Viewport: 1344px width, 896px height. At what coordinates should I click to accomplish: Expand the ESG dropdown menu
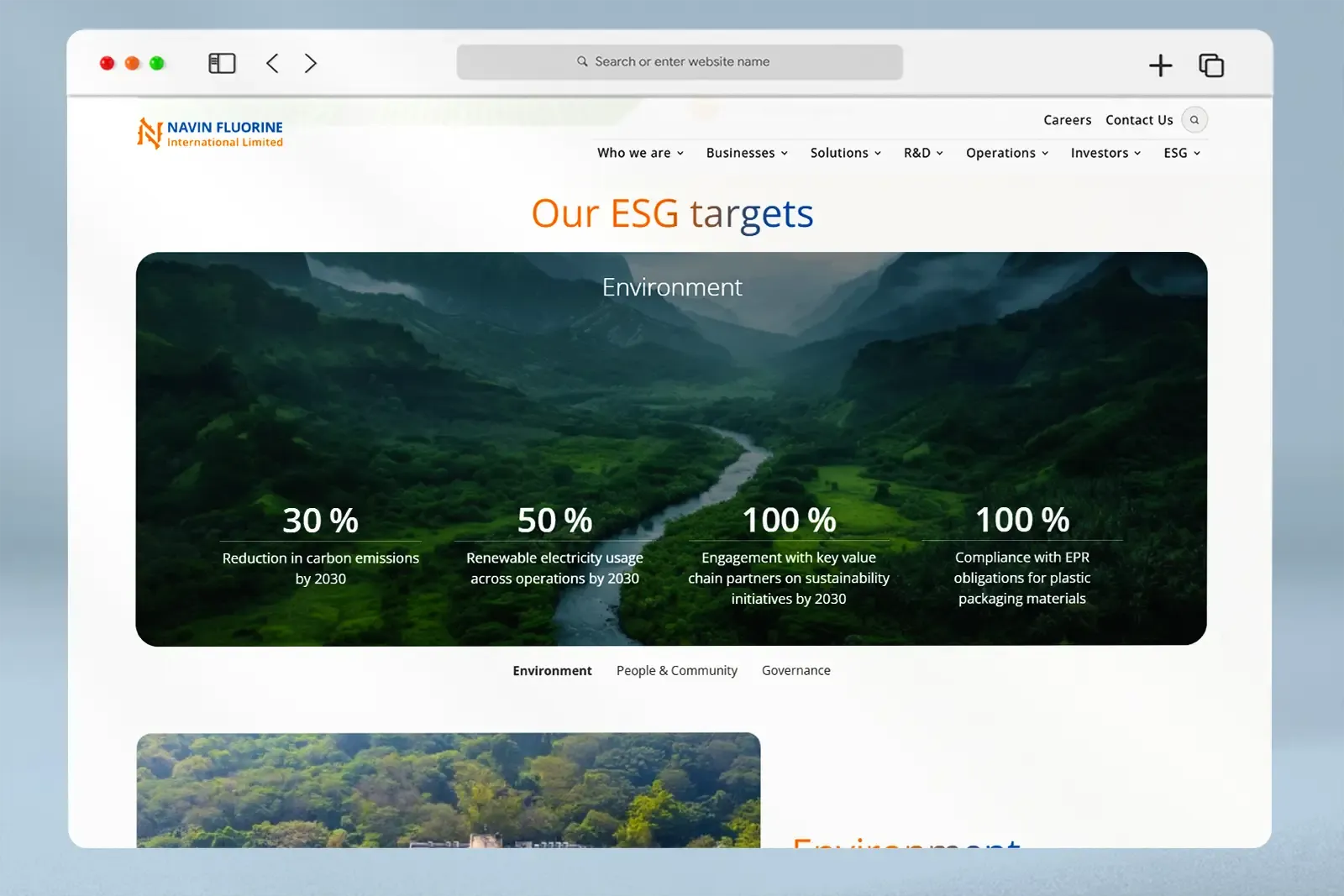point(1182,153)
